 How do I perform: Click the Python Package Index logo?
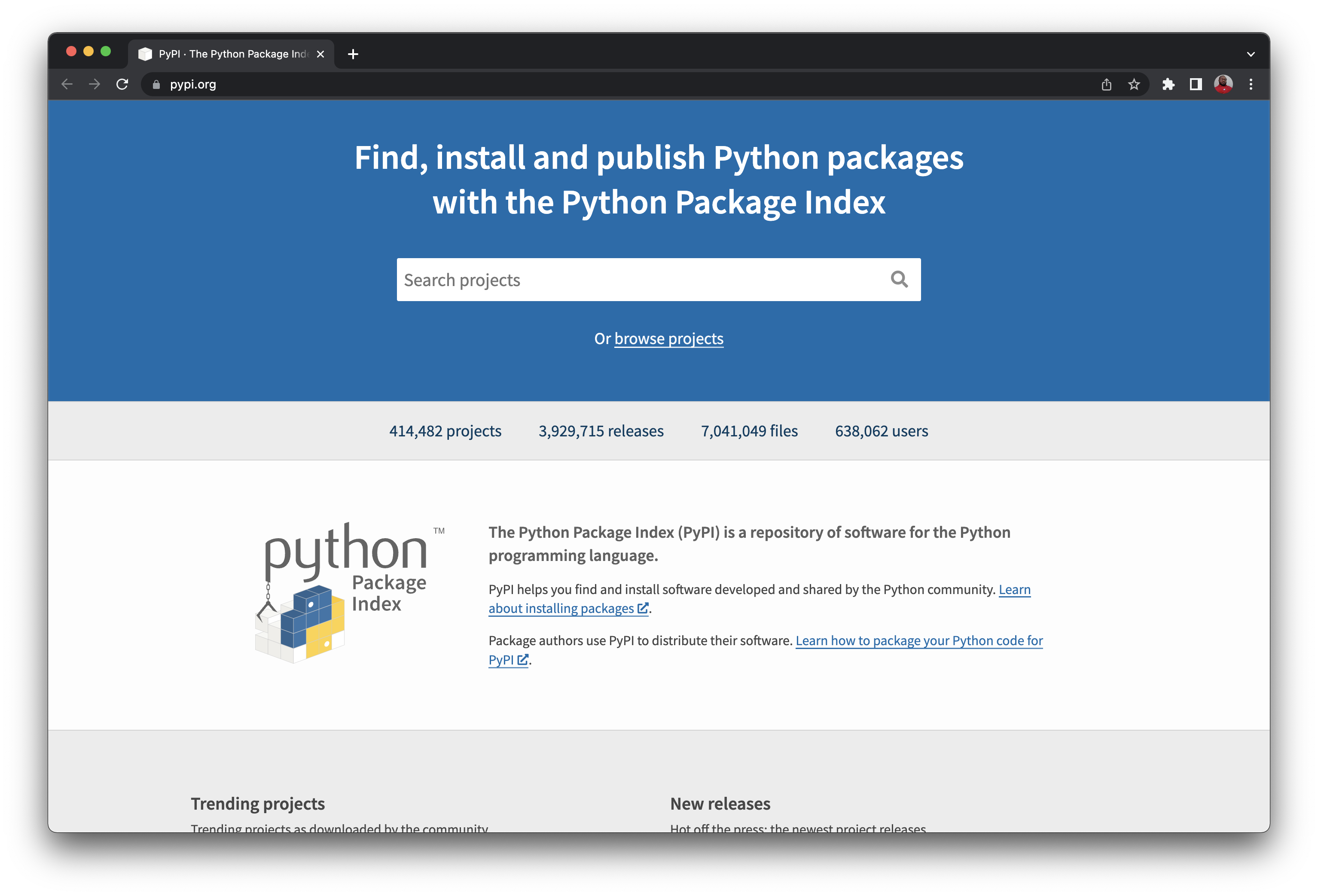coord(349,592)
